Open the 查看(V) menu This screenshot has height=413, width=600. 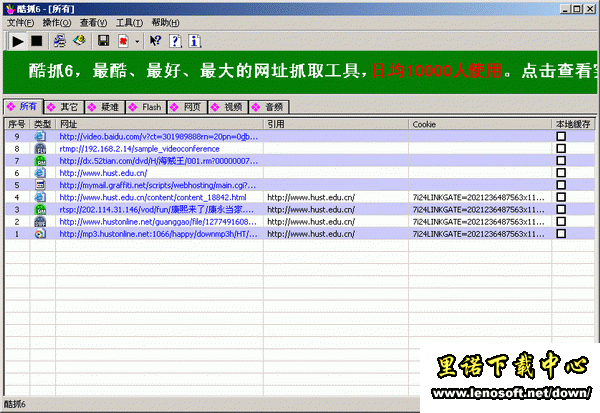[93, 23]
